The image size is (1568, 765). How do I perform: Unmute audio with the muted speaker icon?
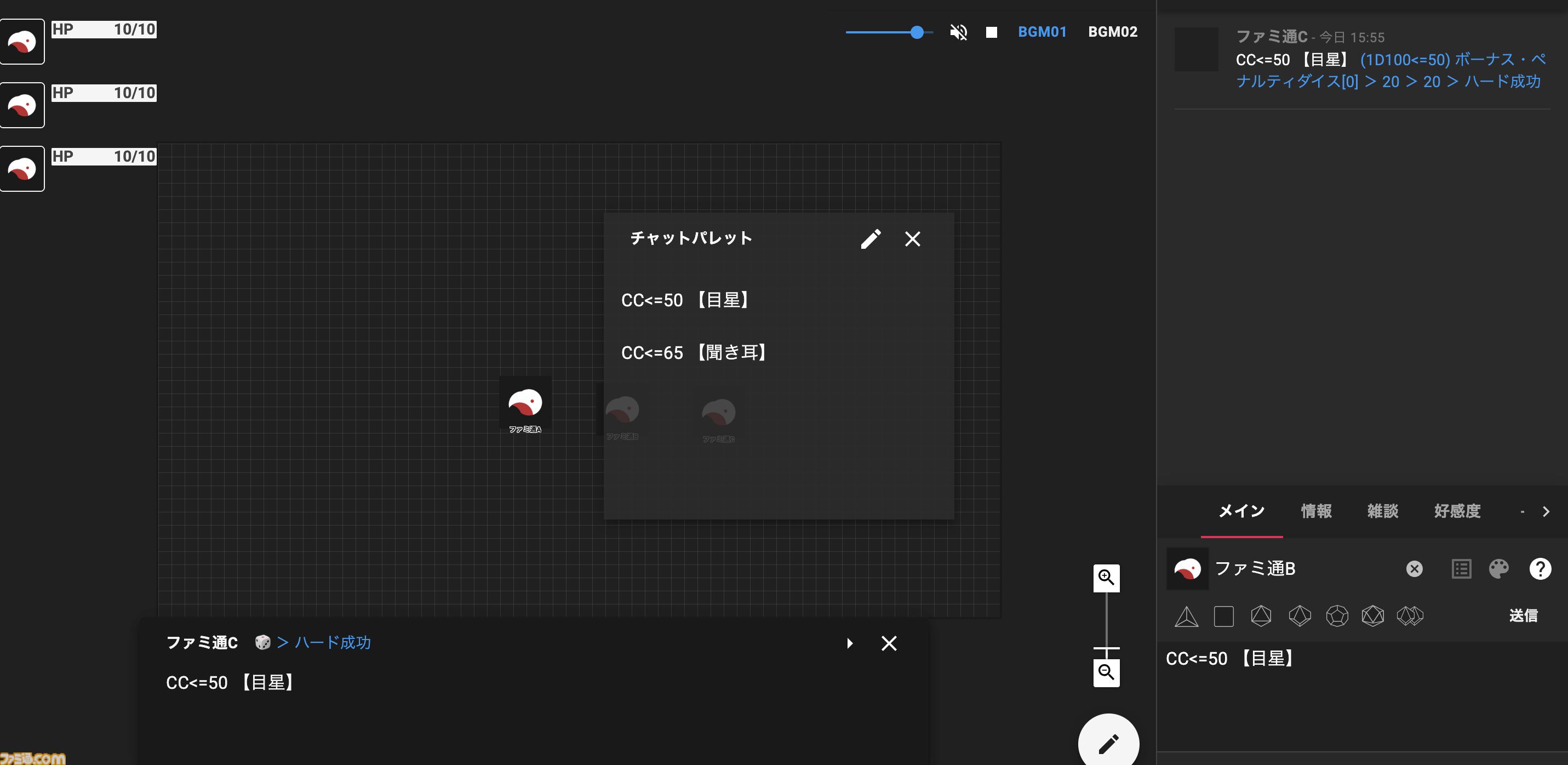point(958,32)
